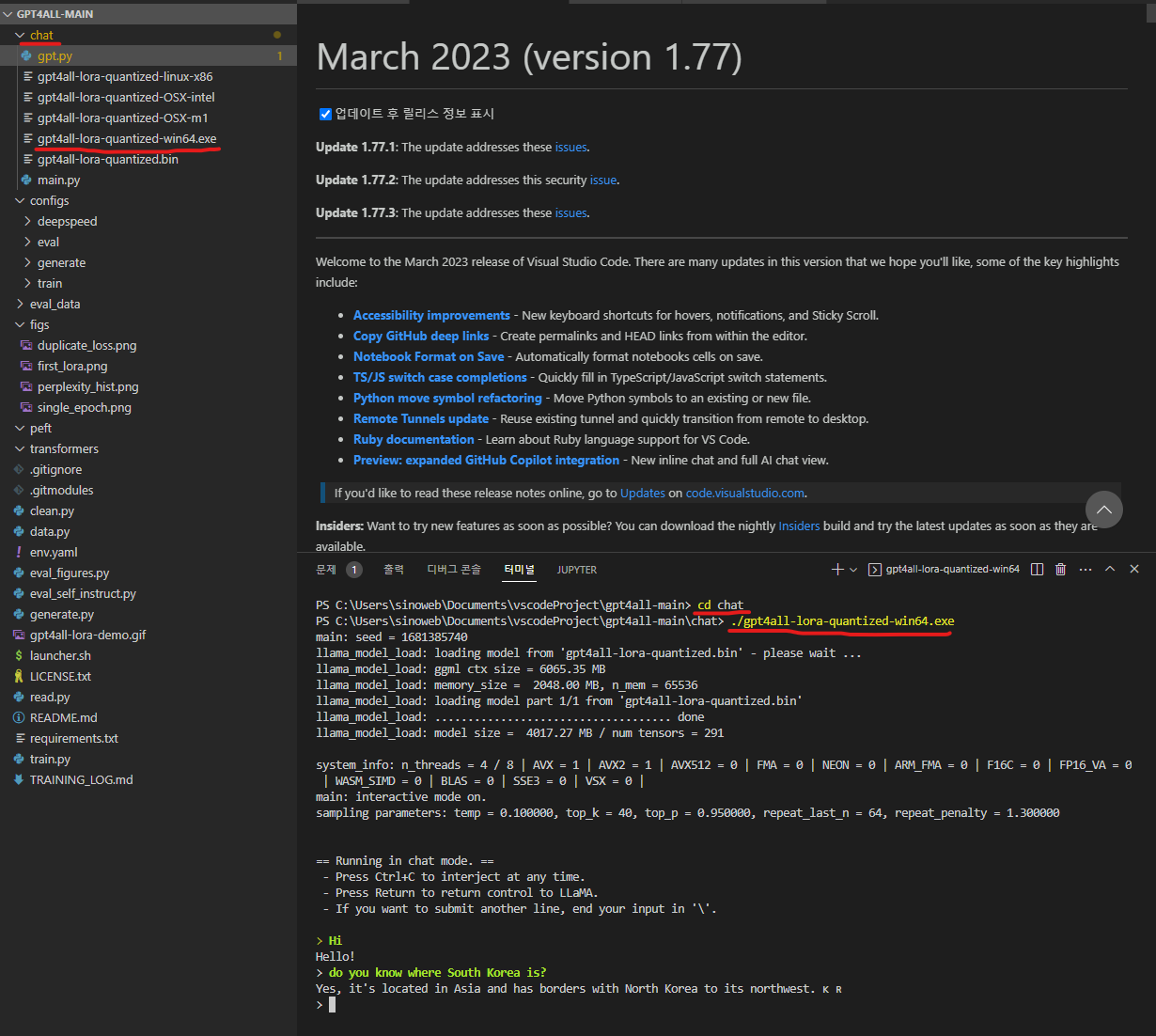This screenshot has width=1156, height=1036.
Task: Switch to the 터미널 tab
Action: (x=519, y=570)
